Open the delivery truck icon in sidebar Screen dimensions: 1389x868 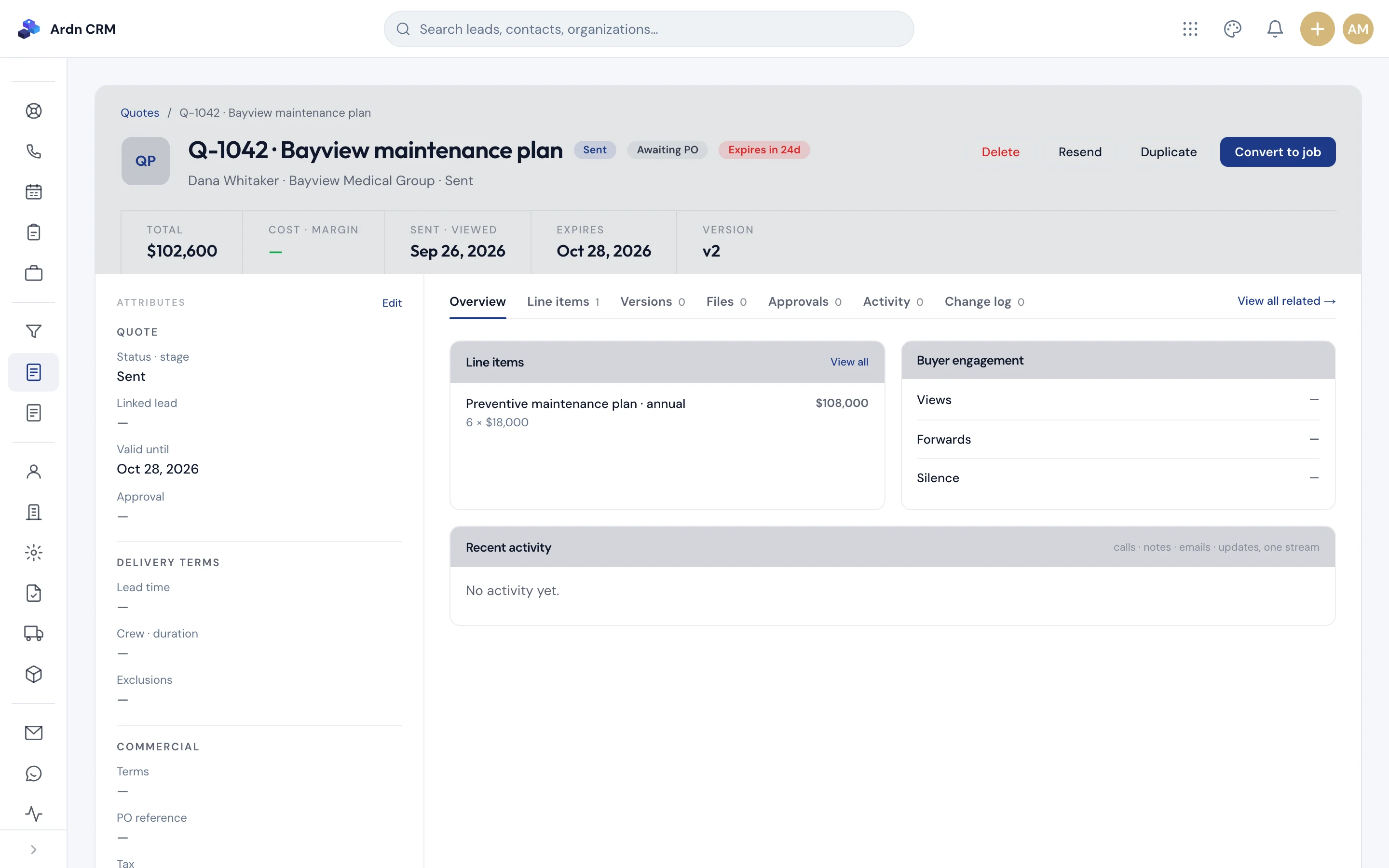(x=33, y=634)
